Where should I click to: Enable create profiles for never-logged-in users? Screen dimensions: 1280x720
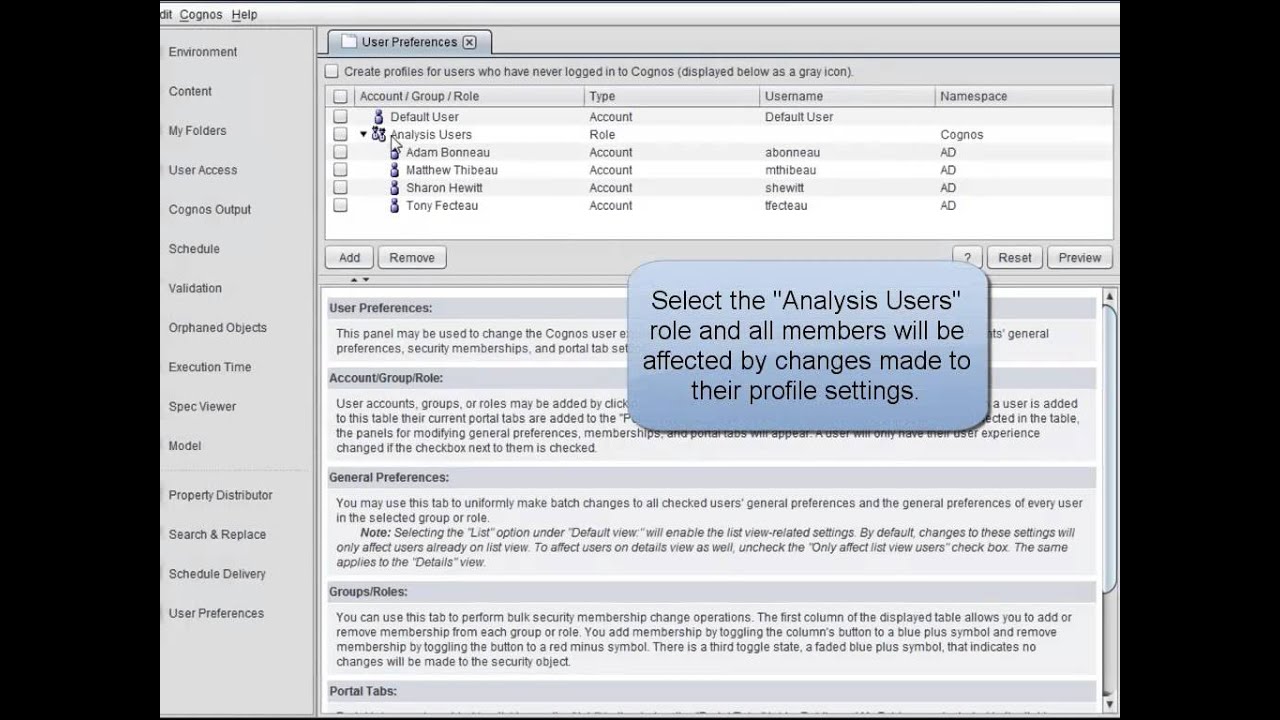331,72
